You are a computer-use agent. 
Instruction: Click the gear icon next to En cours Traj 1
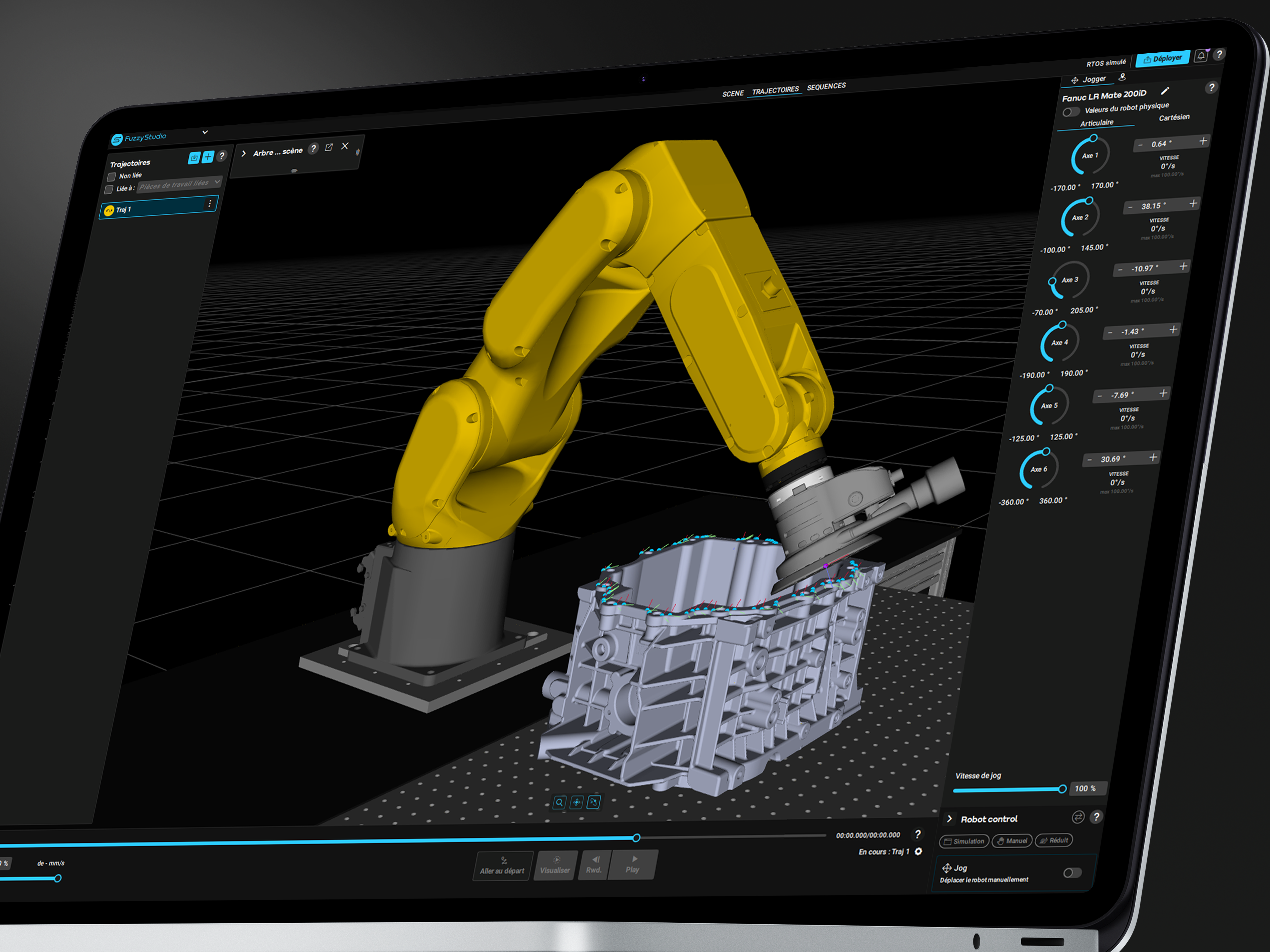pyautogui.click(x=919, y=851)
